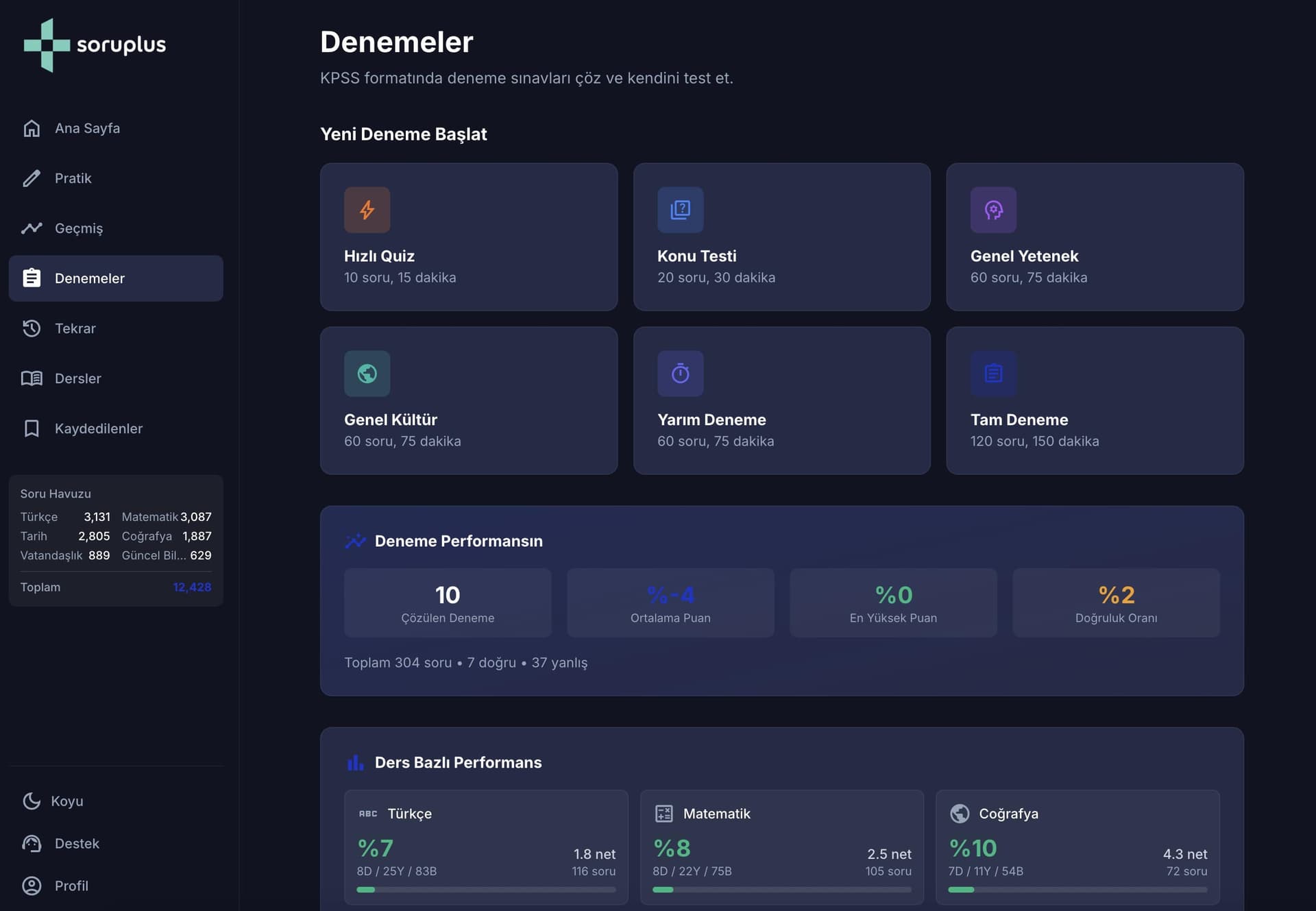Open the Geçmiş history page

coord(78,228)
